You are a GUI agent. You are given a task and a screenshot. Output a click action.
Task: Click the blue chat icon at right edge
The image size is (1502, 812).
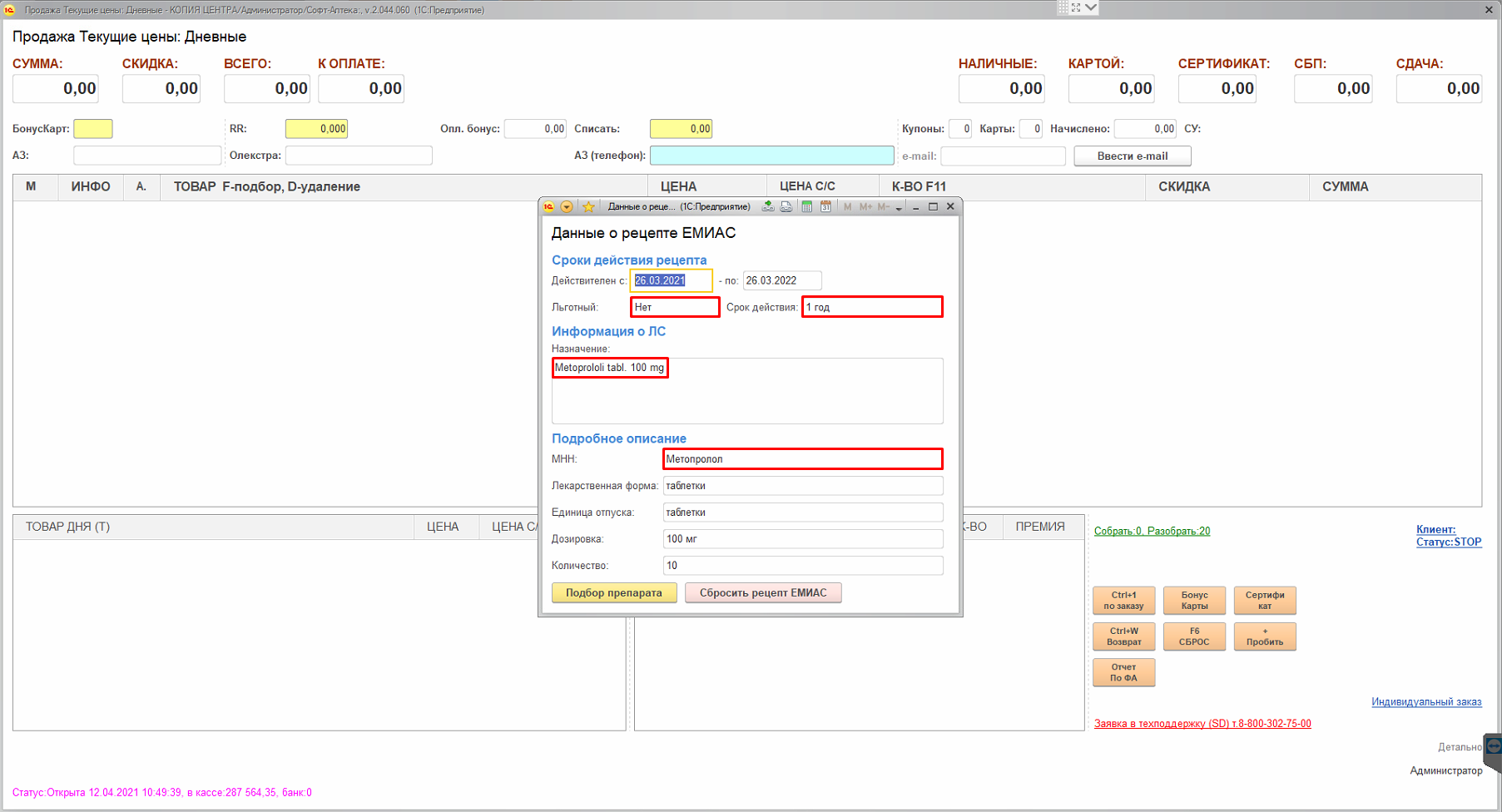[1493, 745]
